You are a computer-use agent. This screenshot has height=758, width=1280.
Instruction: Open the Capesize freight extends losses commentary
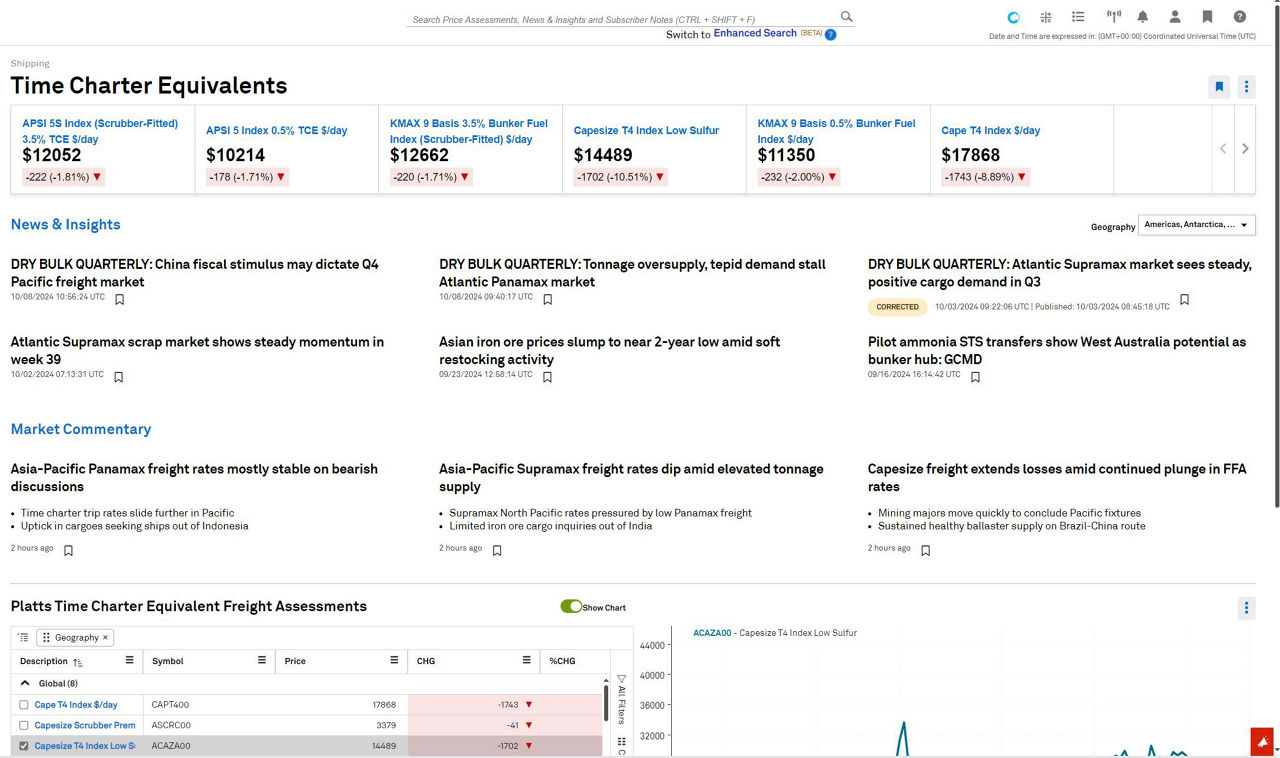coord(1056,477)
